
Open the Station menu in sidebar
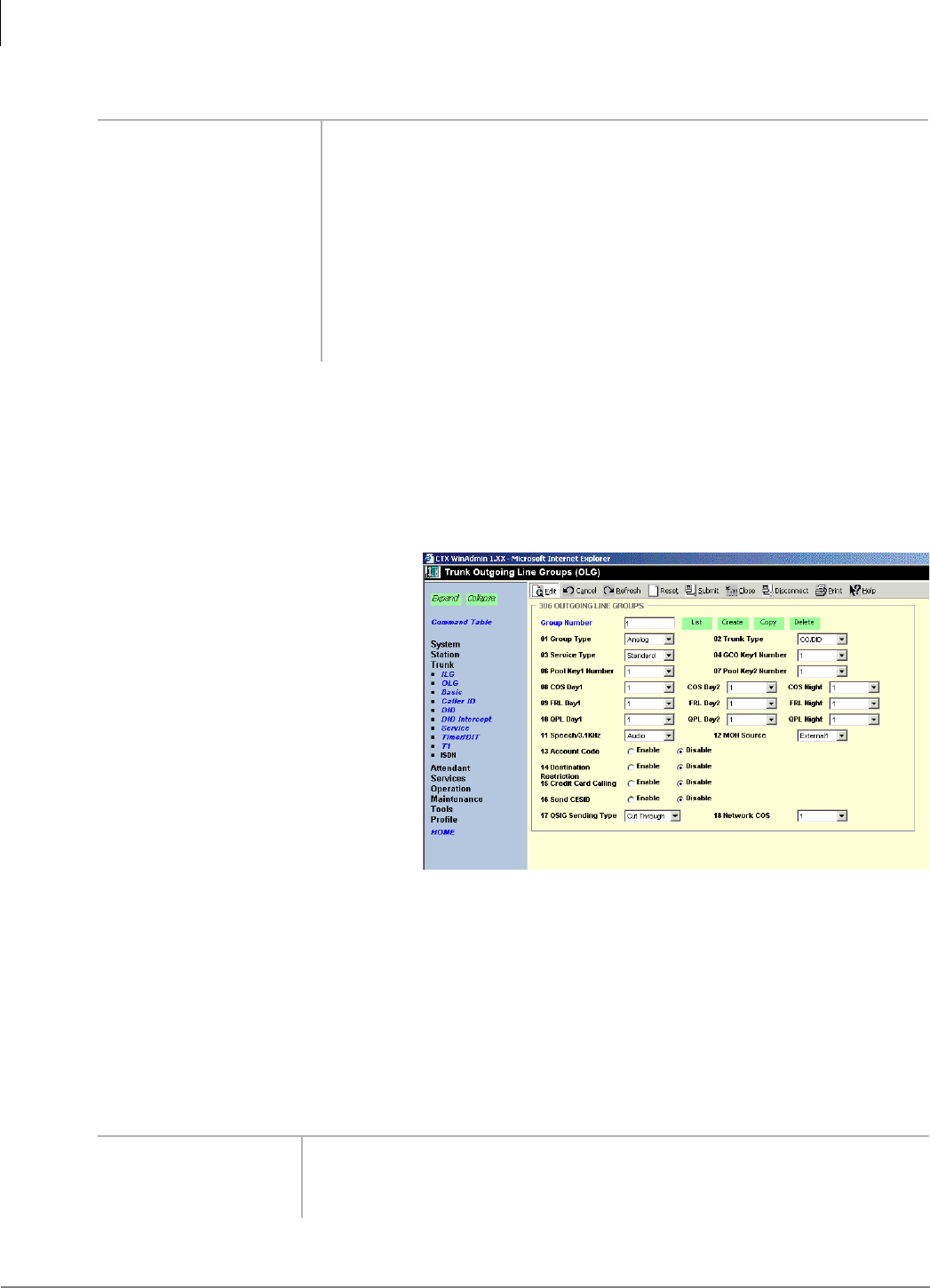tap(445, 655)
